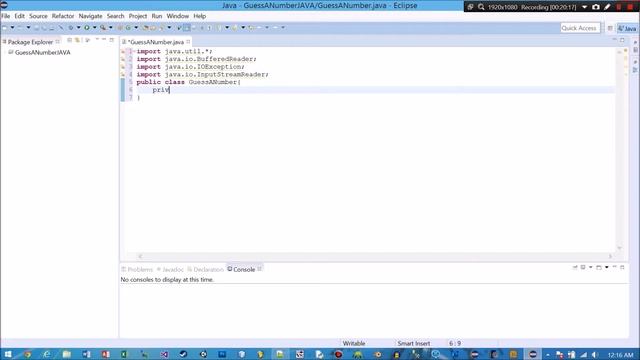
Task: Click the Open Perspective icon
Action: tap(610, 28)
